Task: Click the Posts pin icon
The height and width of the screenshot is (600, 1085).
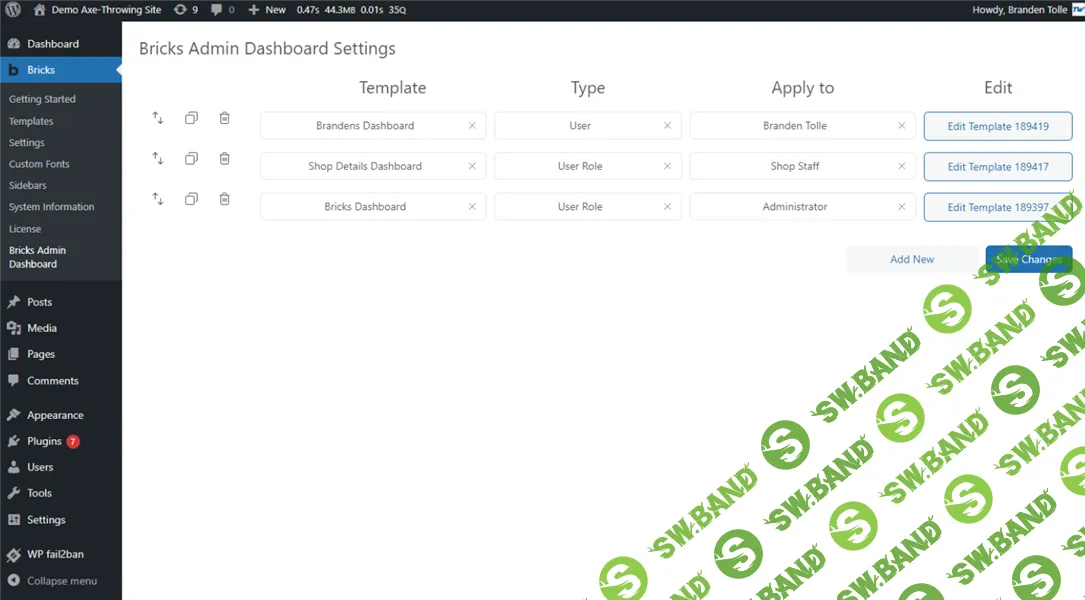Action: tap(13, 302)
